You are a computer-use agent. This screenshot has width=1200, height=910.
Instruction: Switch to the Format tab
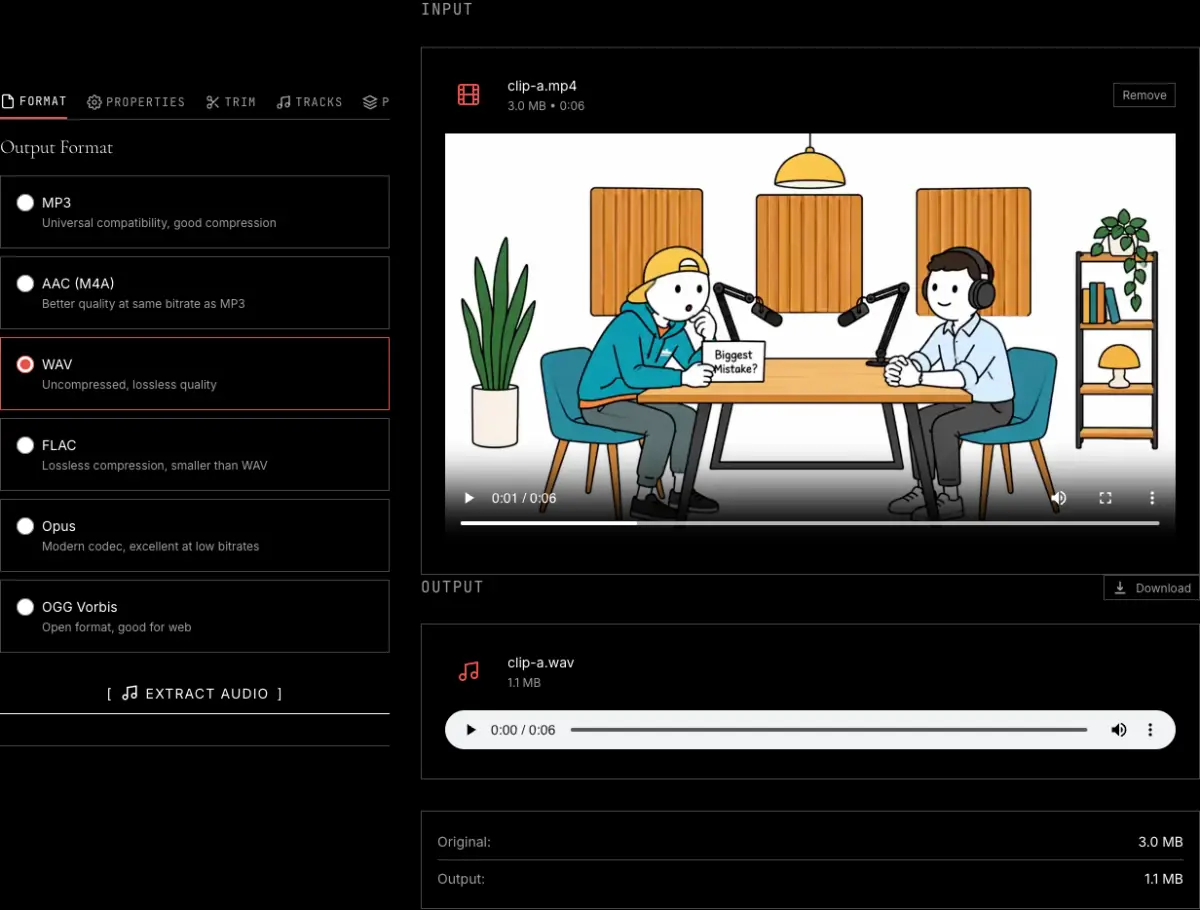(34, 102)
